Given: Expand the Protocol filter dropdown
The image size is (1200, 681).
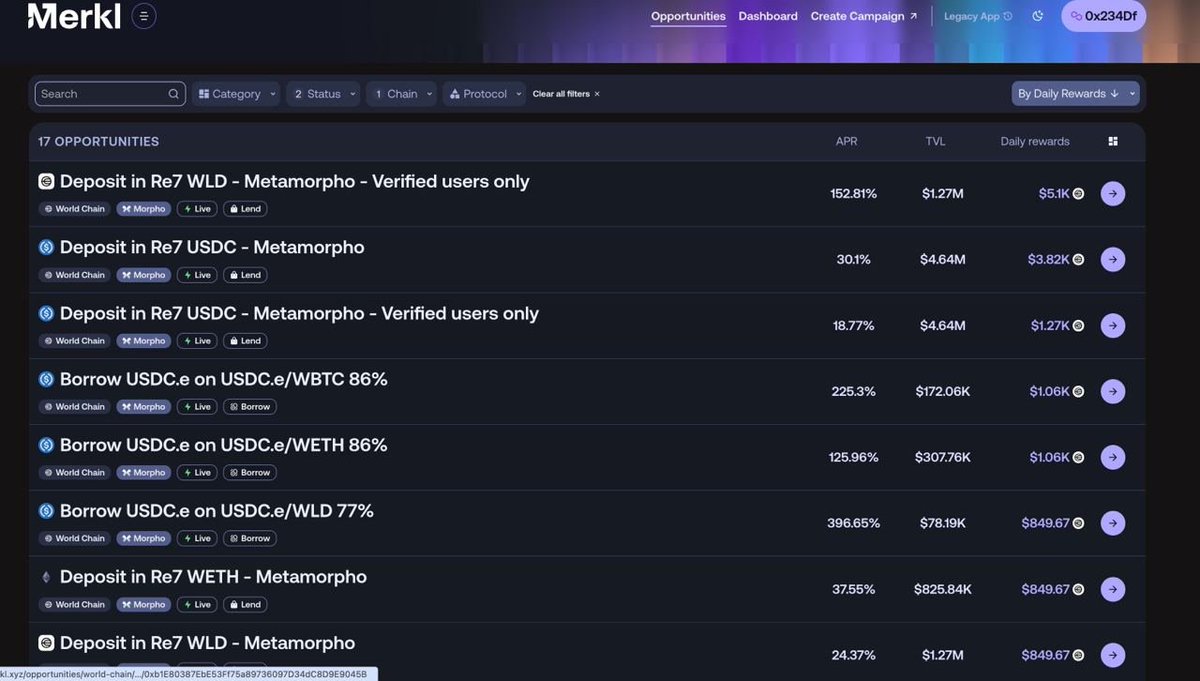Looking at the screenshot, I should click(484, 94).
